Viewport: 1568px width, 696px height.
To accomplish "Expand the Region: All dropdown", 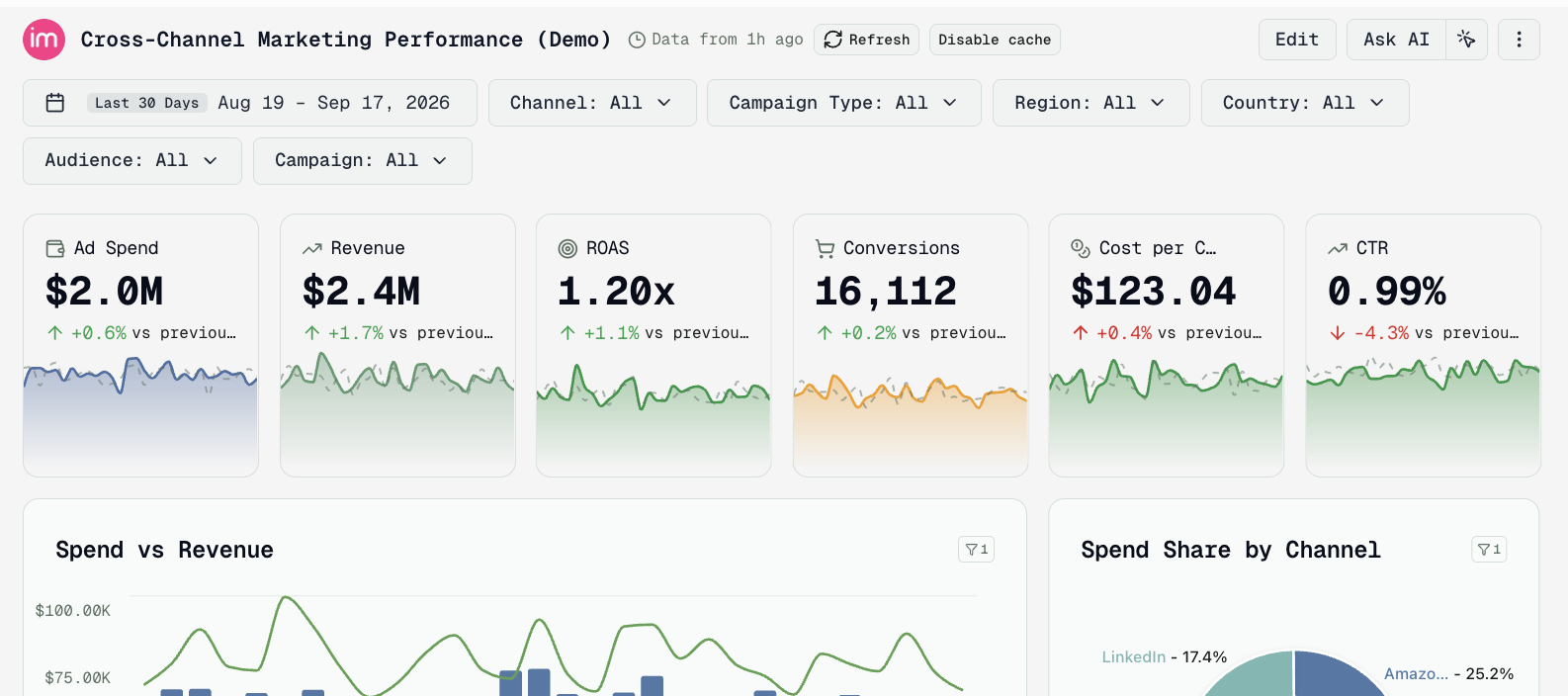I will (1090, 103).
